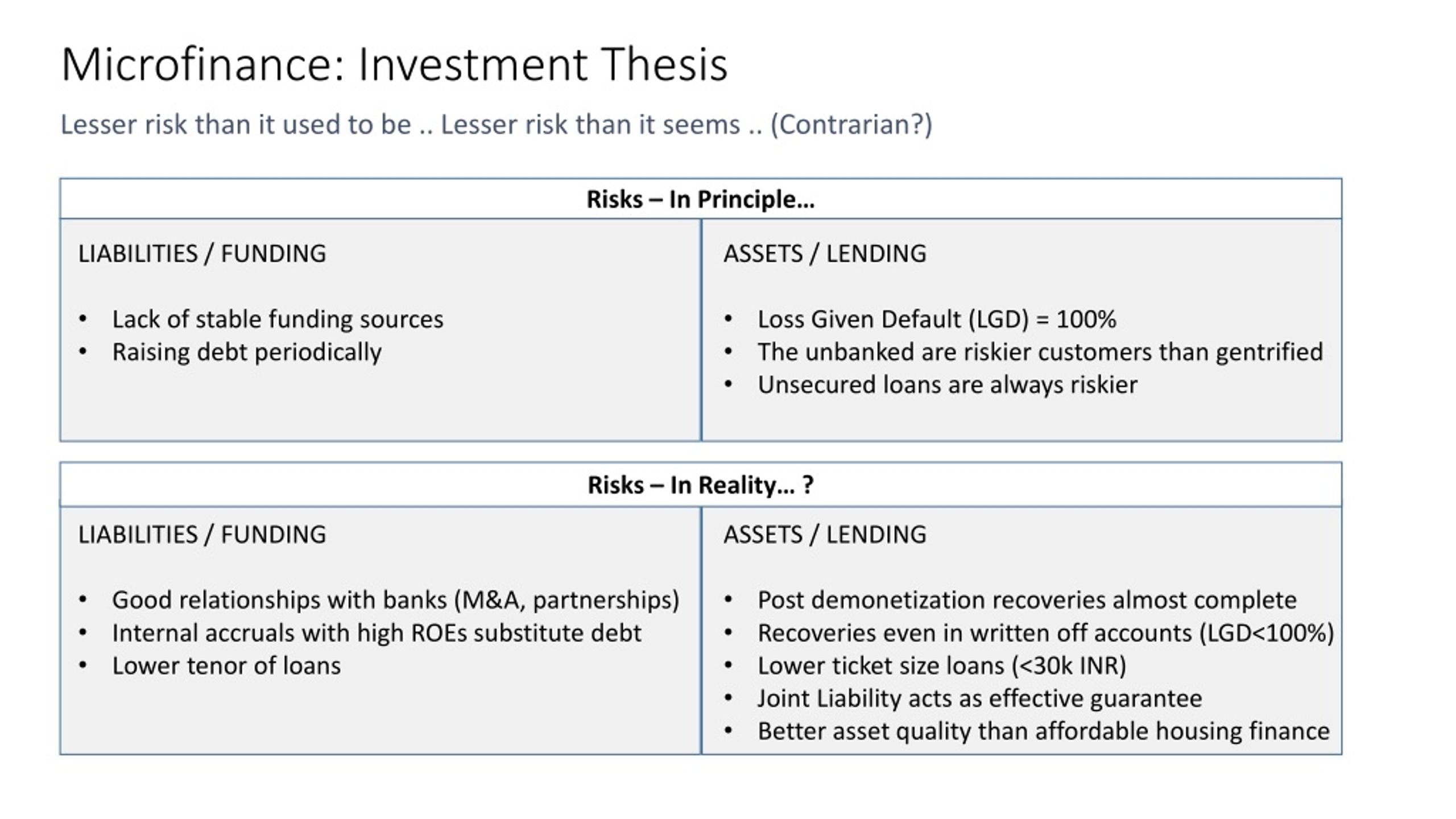Select Raising debt periodically bullet

coord(247,352)
